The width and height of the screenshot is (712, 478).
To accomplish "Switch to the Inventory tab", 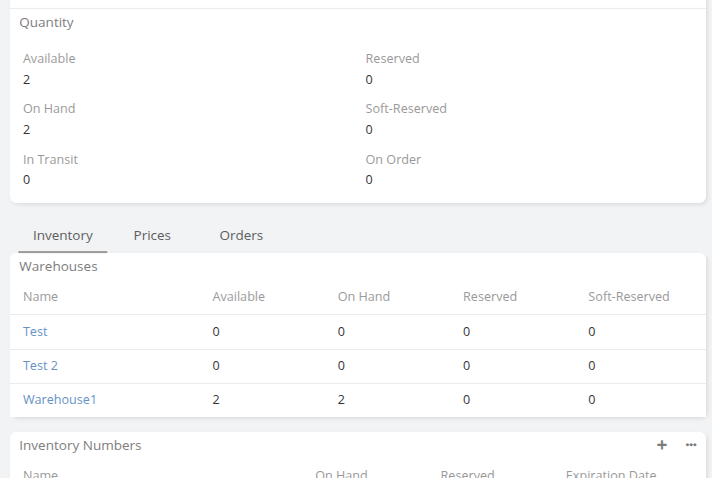I will coord(63,236).
